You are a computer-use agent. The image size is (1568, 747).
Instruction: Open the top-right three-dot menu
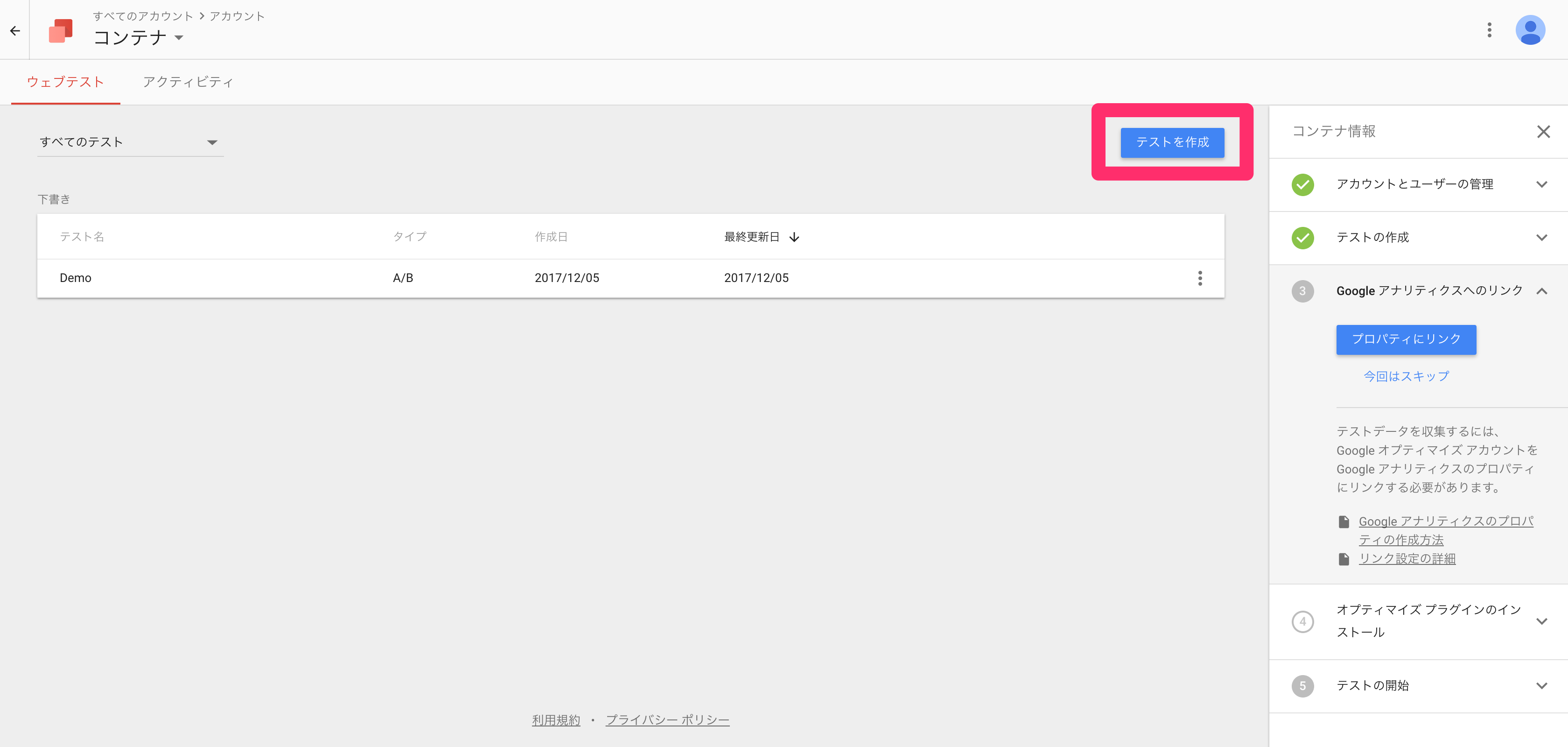click(x=1489, y=30)
